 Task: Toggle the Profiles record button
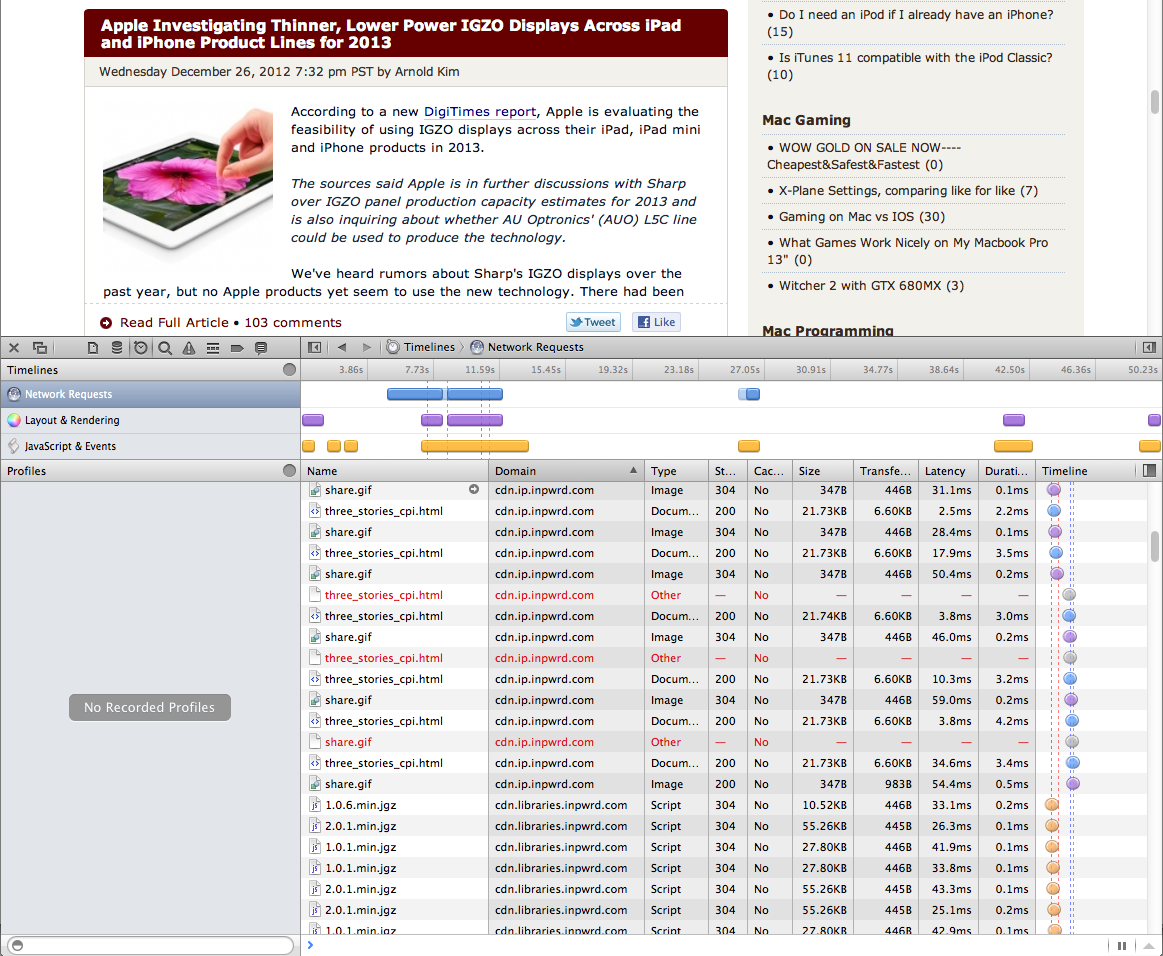289,470
